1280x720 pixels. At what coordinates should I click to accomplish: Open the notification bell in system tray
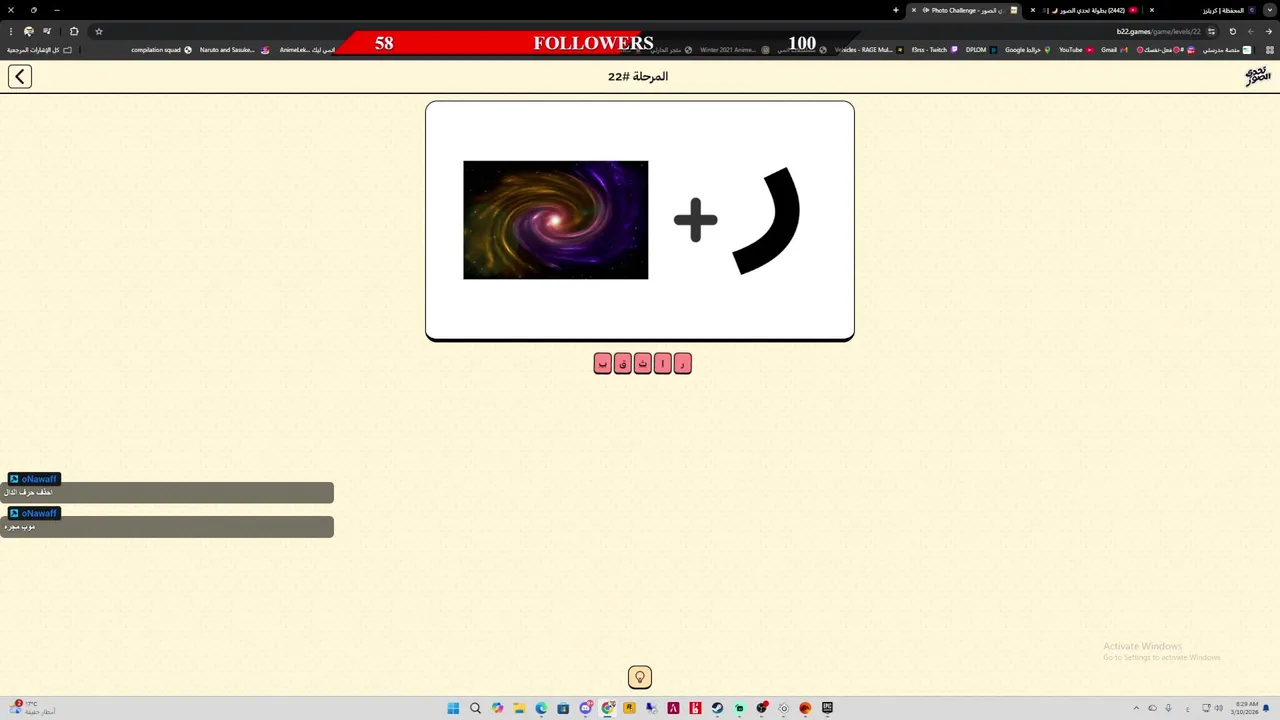(1266, 708)
